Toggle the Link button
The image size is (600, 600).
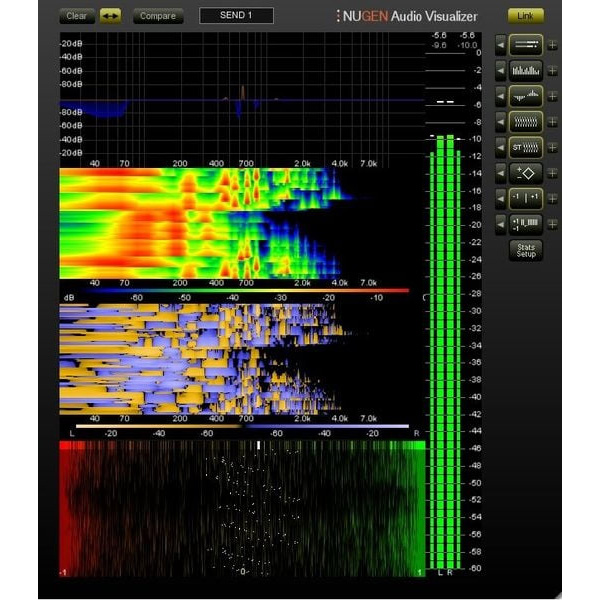(526, 16)
